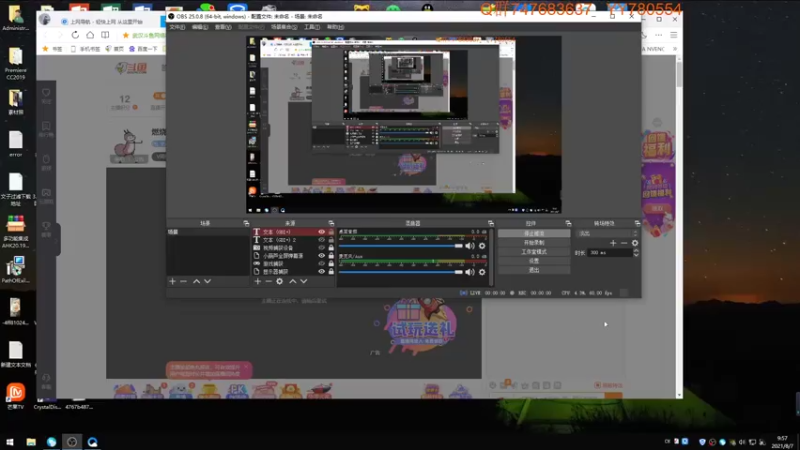Add a transition with the plus icon

[613, 243]
